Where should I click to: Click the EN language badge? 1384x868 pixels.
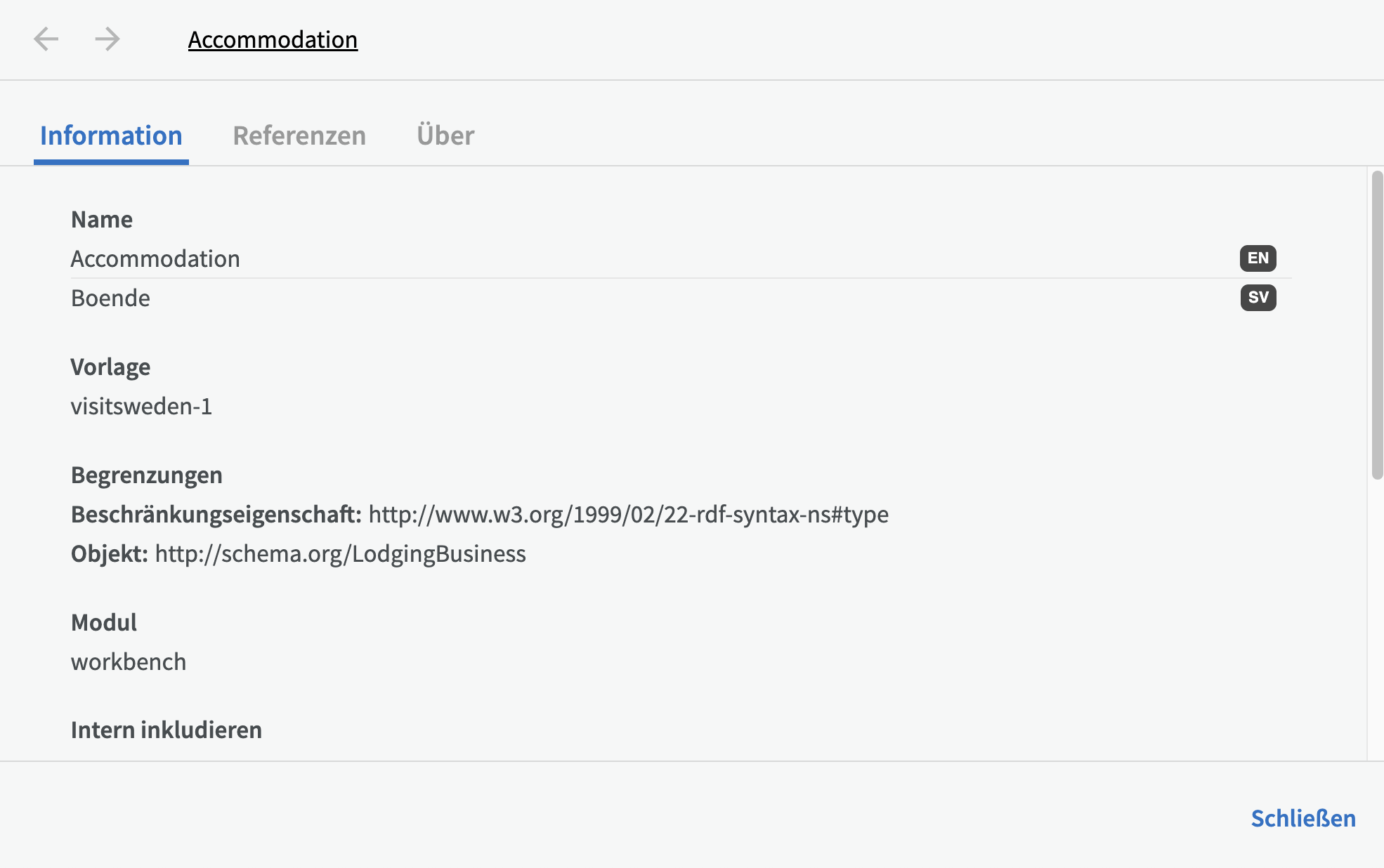click(1258, 258)
